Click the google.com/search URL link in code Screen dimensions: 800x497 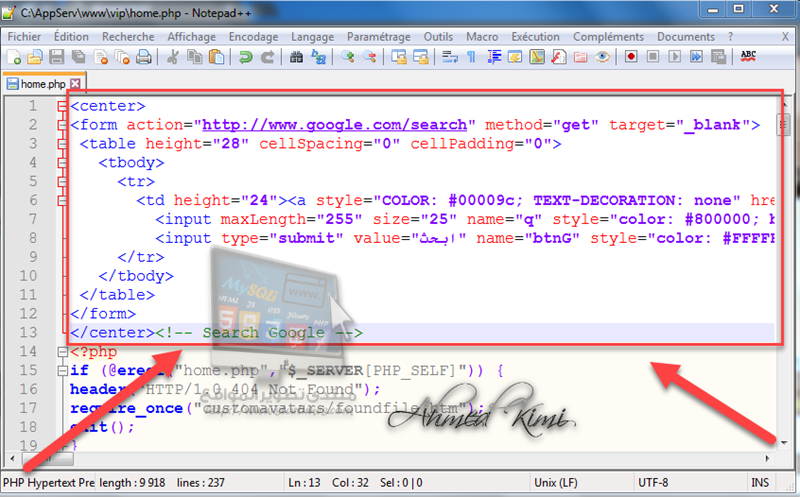point(335,125)
